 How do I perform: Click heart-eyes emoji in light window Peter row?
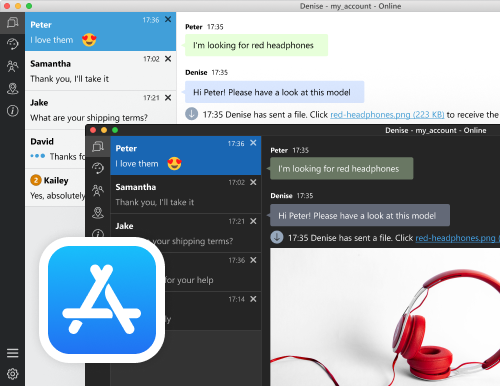[89, 40]
